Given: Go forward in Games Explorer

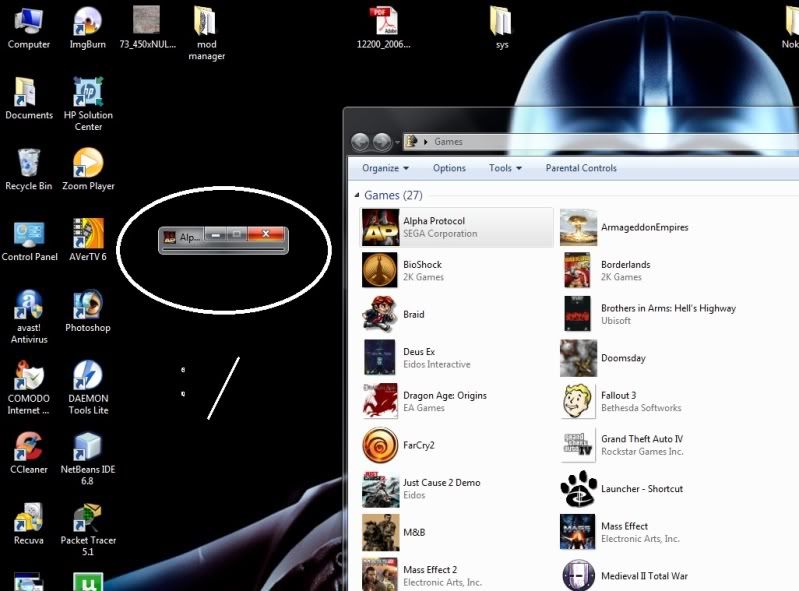Looking at the screenshot, I should pos(382,142).
